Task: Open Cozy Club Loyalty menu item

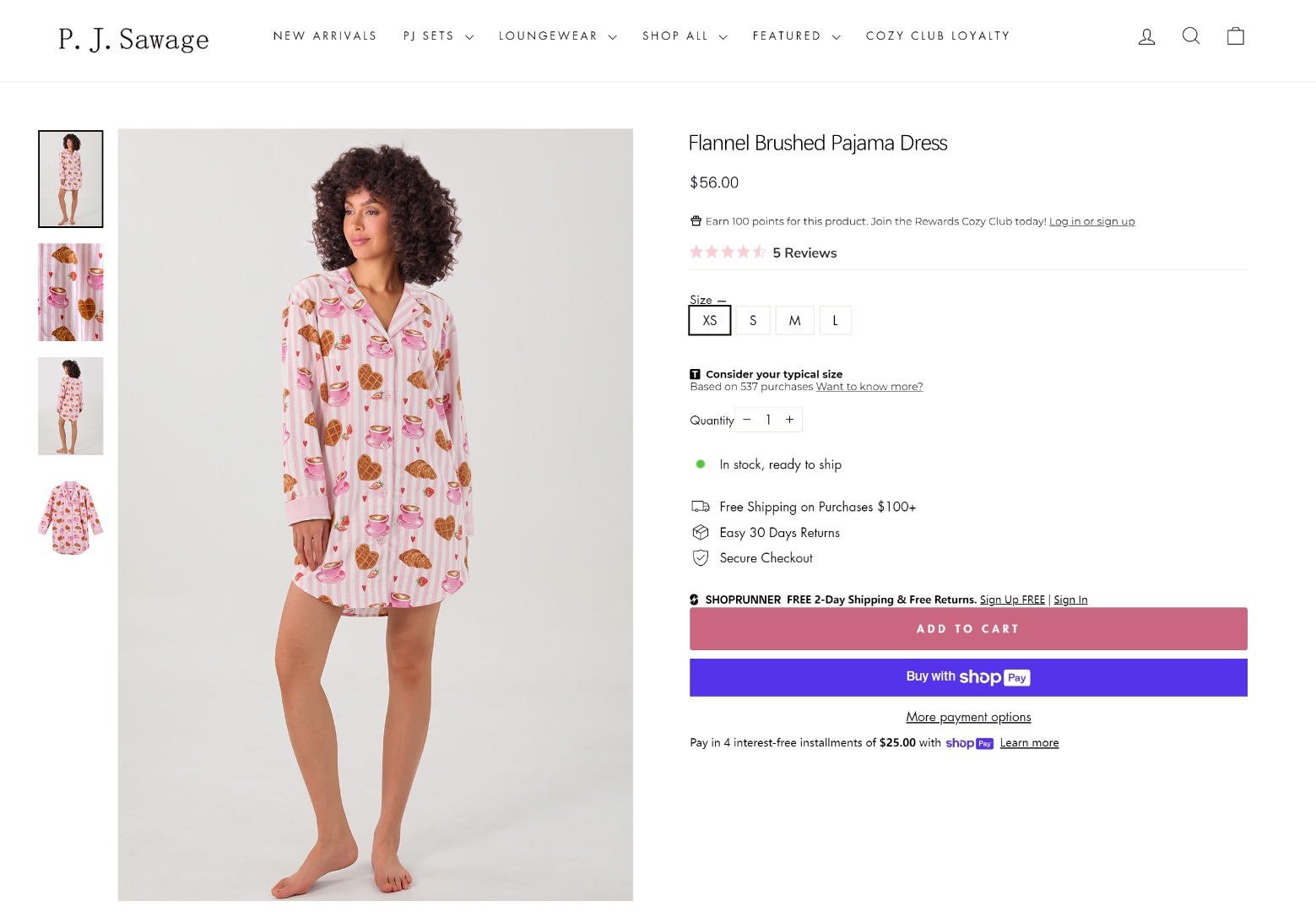Action: pyautogui.click(x=937, y=36)
